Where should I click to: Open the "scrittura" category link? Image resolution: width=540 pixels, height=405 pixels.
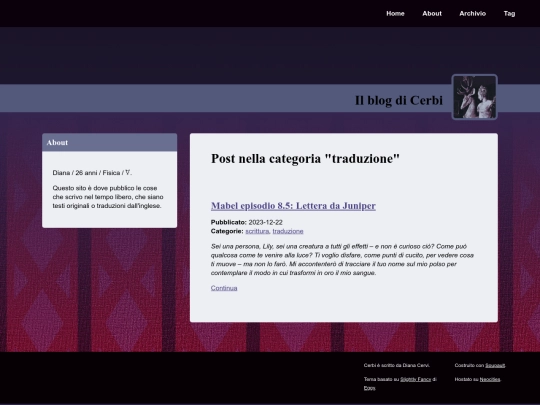tap(257, 231)
